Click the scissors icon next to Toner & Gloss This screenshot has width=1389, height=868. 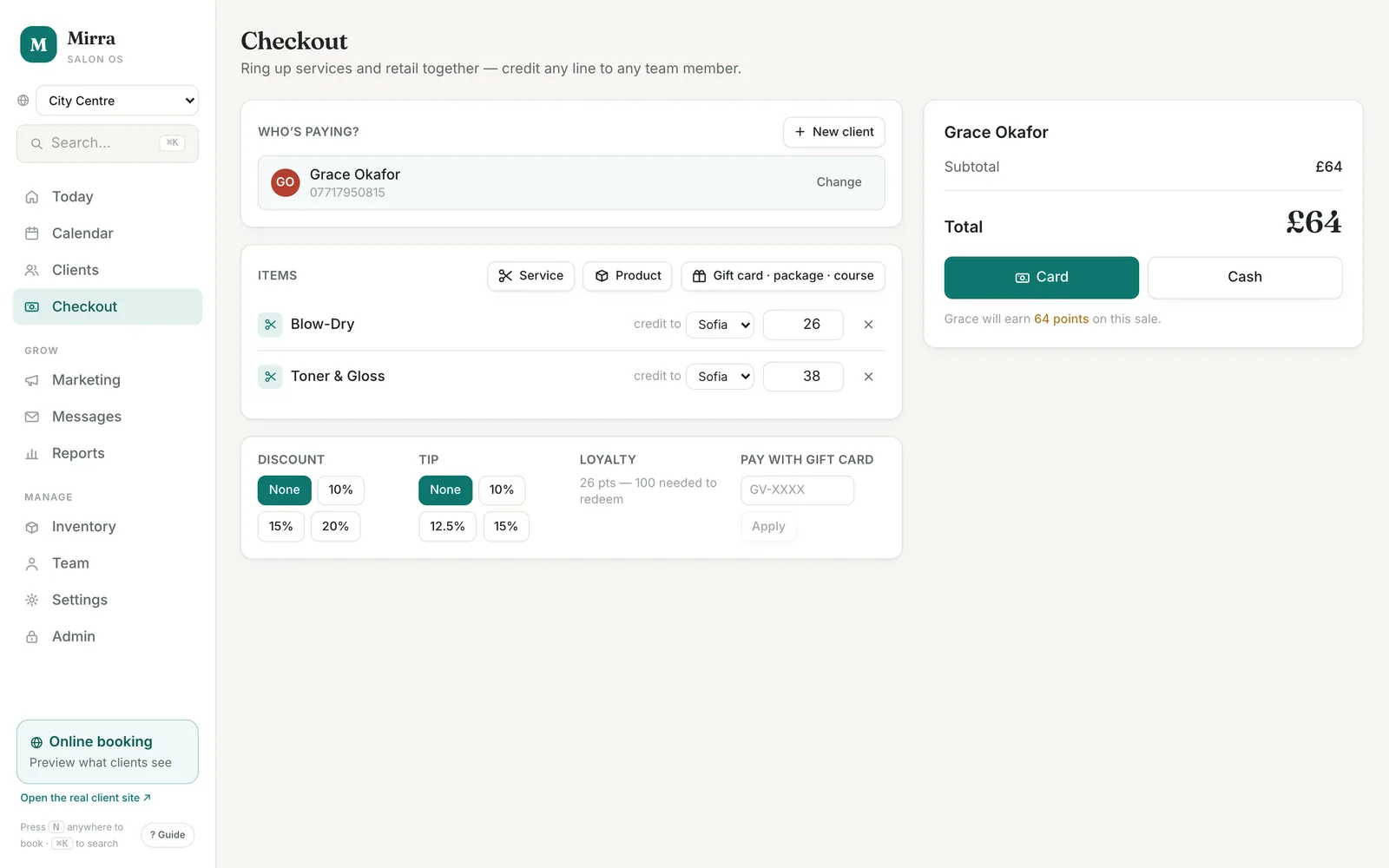pos(270,377)
